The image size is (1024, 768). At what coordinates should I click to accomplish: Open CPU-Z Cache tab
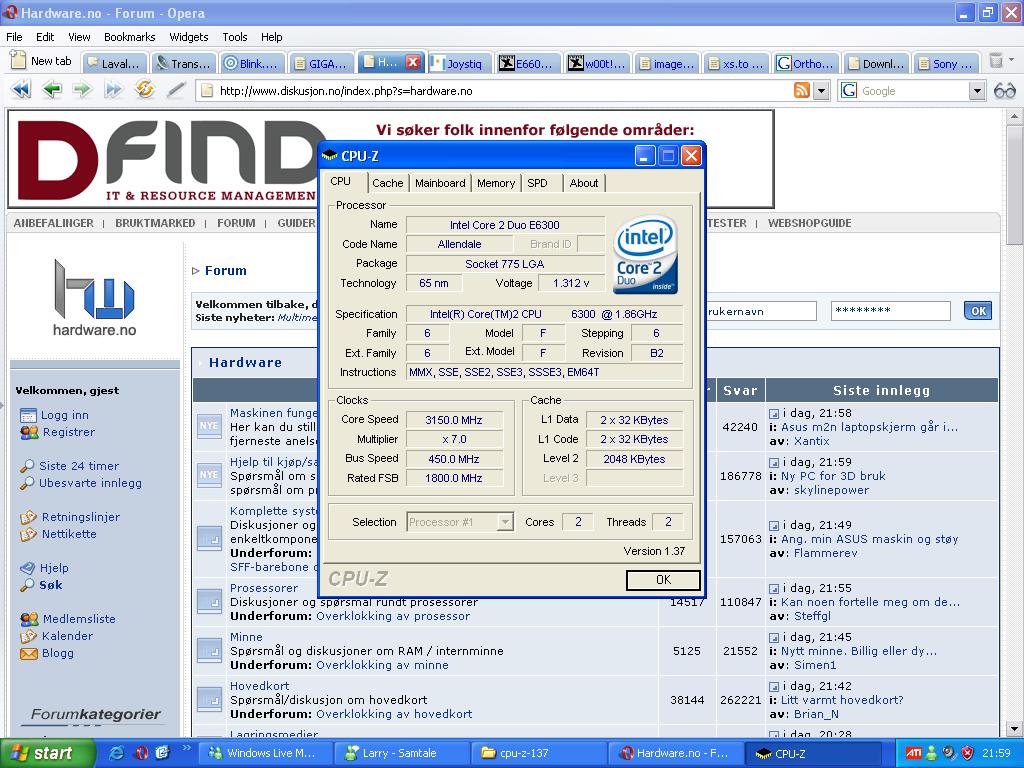pos(388,183)
